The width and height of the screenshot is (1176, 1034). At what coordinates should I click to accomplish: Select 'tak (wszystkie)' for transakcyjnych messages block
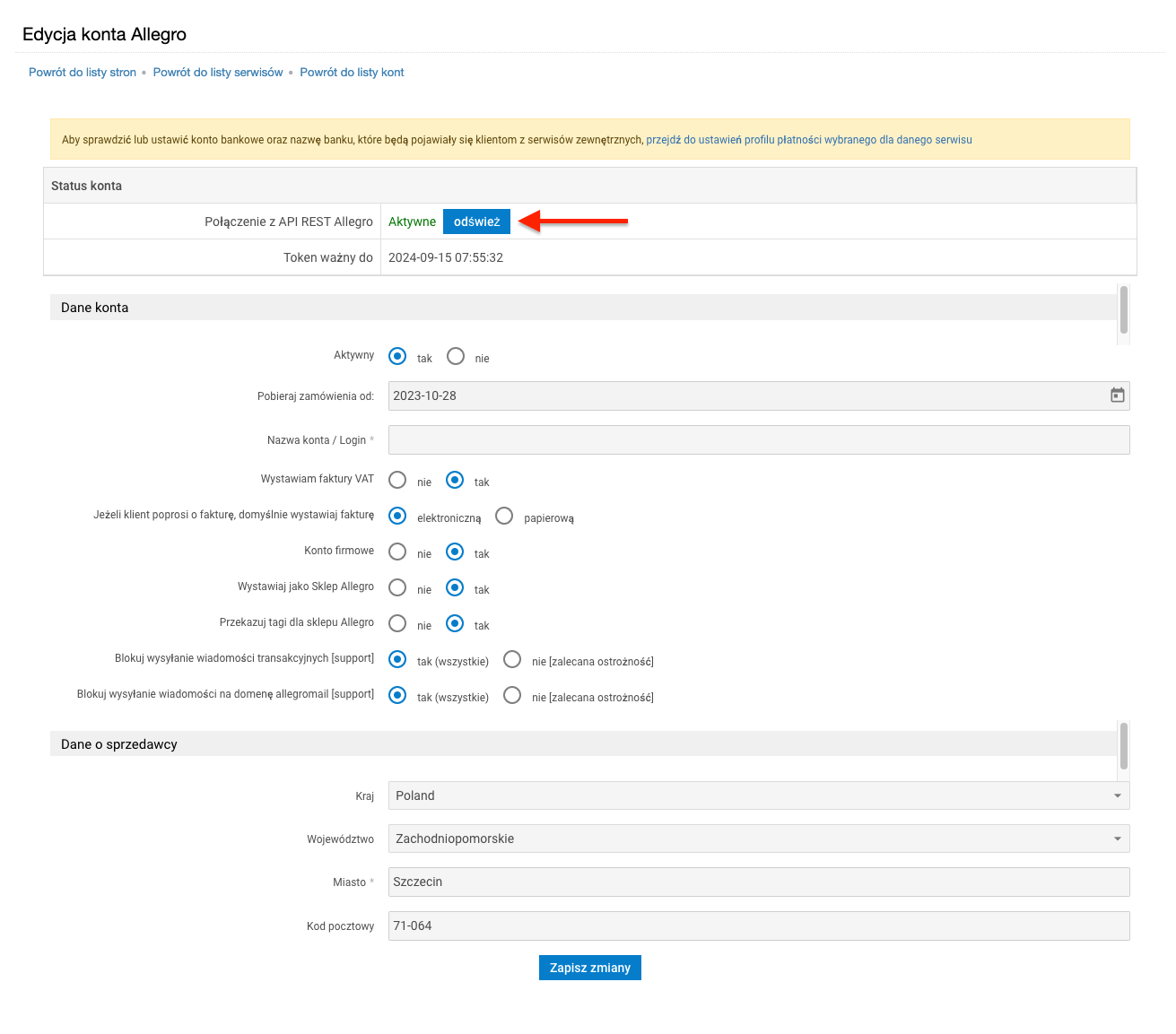pyautogui.click(x=397, y=659)
